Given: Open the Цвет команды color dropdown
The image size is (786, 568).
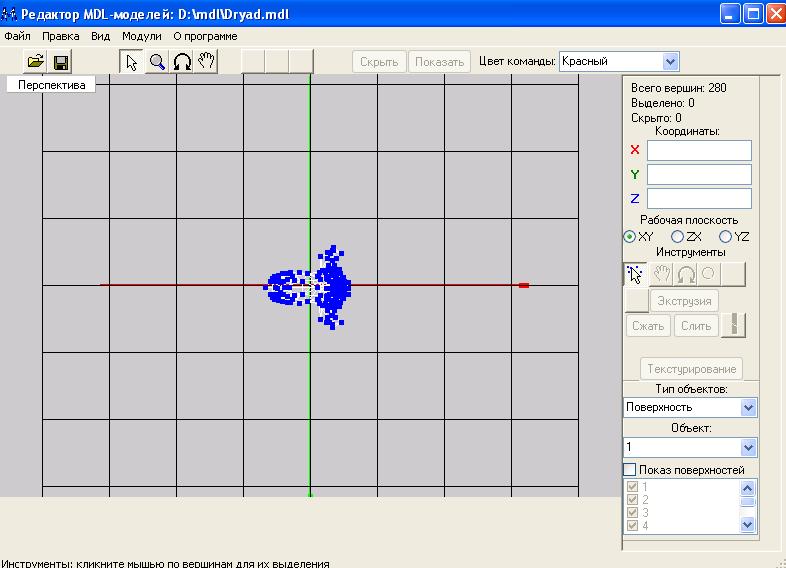Looking at the screenshot, I should [670, 62].
